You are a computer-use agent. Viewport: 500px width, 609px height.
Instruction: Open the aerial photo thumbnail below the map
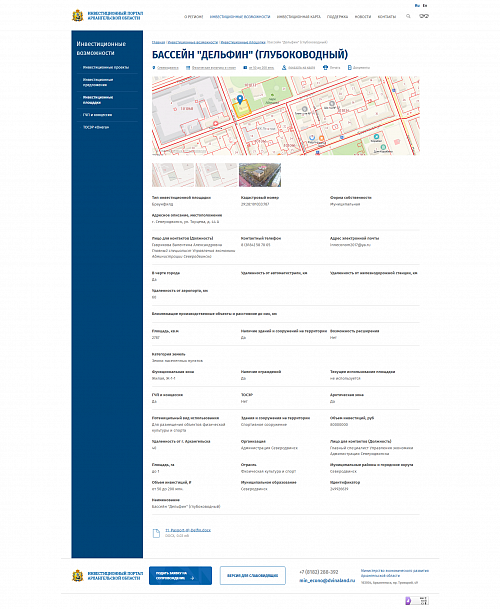pyautogui.click(x=260, y=175)
